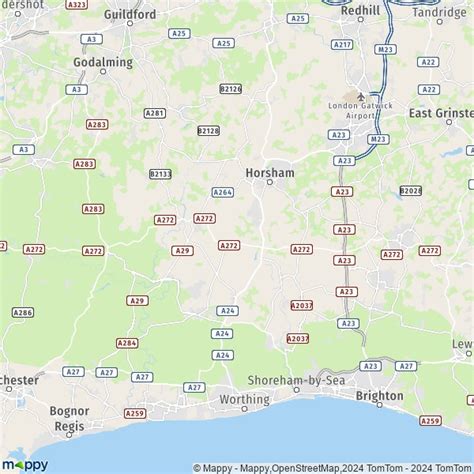
Task: Select the A286 road shield
Action: tap(23, 312)
